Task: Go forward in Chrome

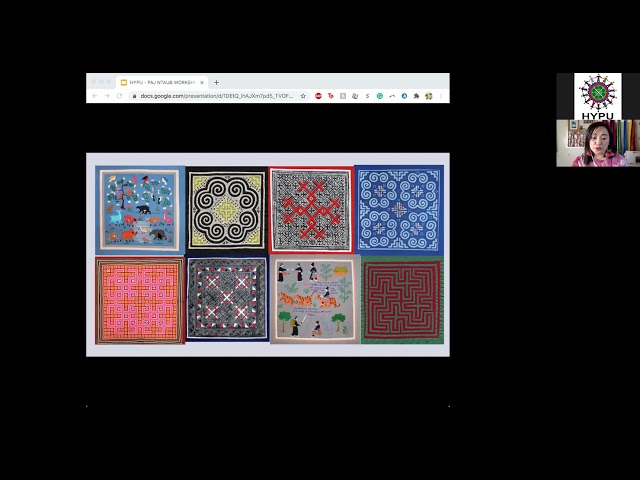Action: pos(107,96)
